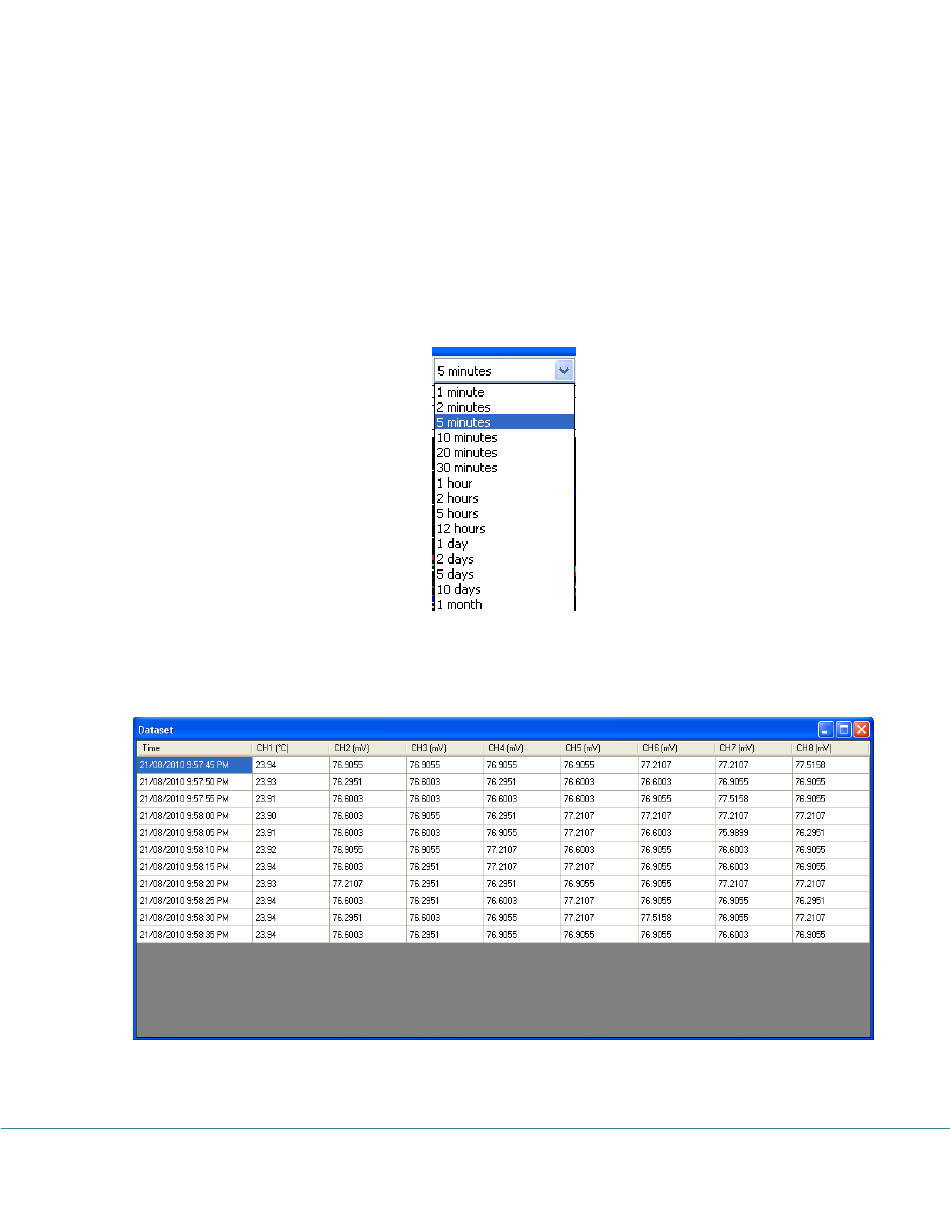
Task: Click the CH6 (mV) column header
Action: tap(675, 747)
